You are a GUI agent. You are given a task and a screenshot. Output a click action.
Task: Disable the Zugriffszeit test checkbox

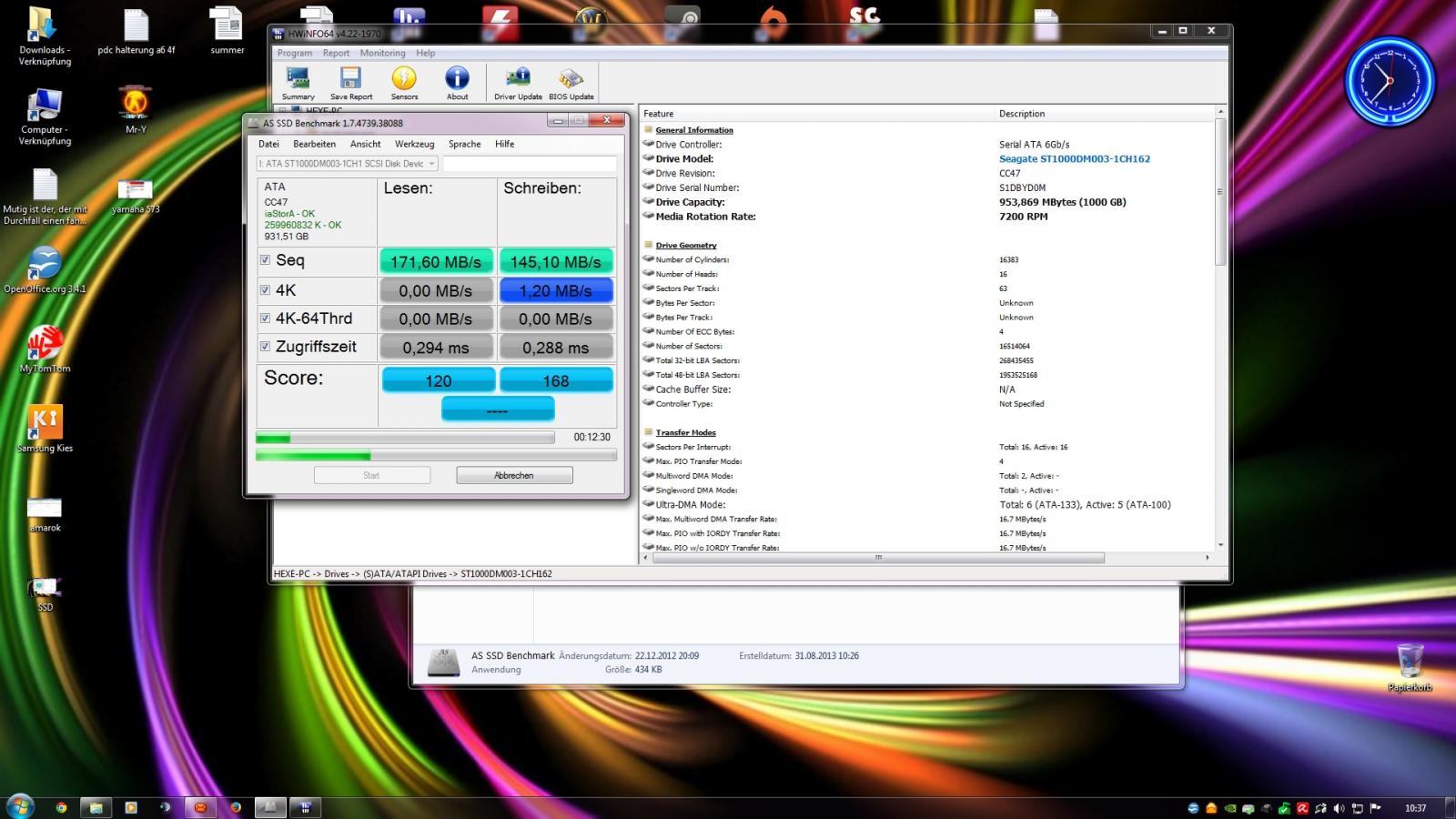pos(265,347)
